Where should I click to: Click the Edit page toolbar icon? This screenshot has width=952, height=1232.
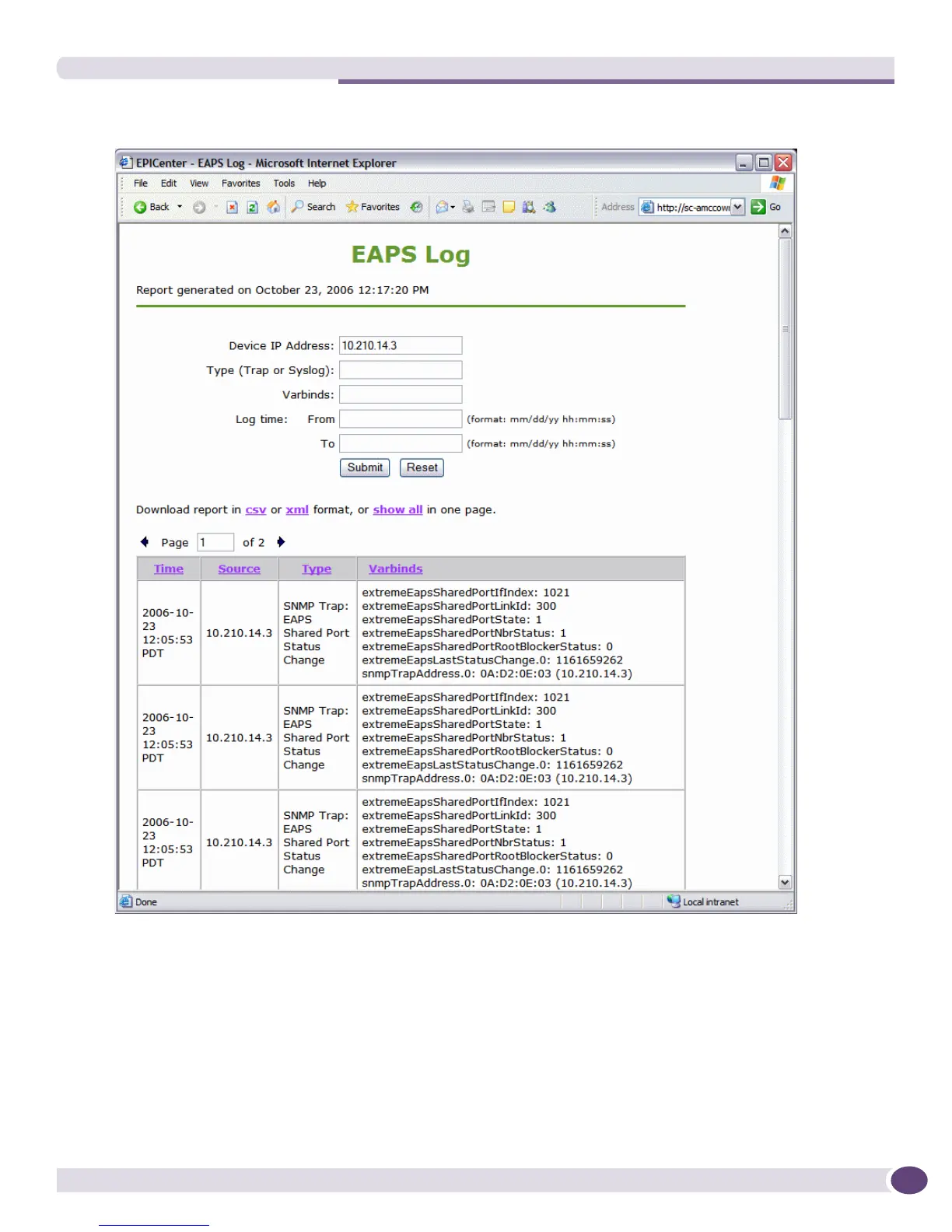(x=488, y=207)
